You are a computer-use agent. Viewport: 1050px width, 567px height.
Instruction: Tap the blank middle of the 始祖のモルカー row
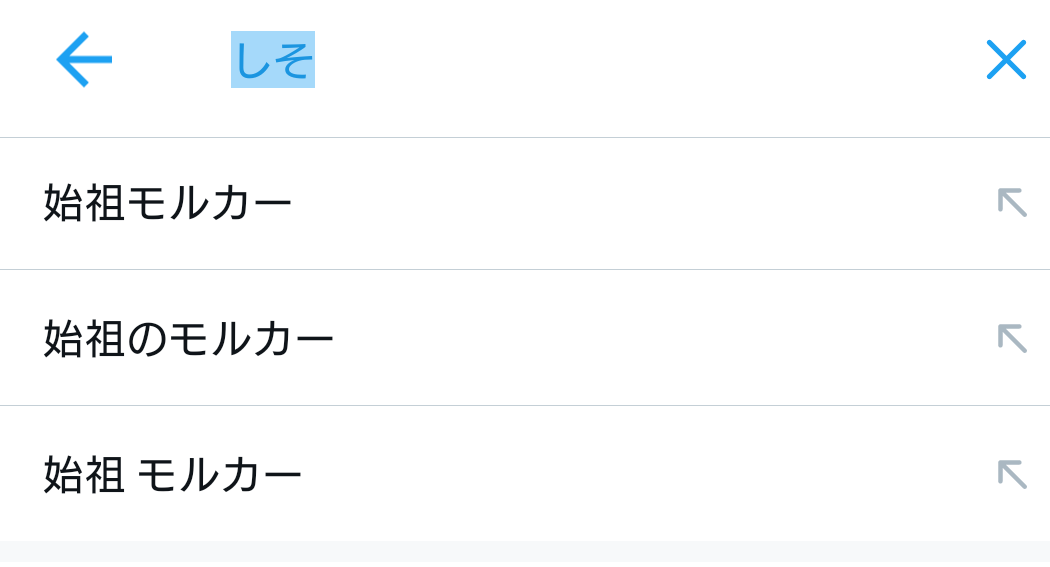[660, 339]
